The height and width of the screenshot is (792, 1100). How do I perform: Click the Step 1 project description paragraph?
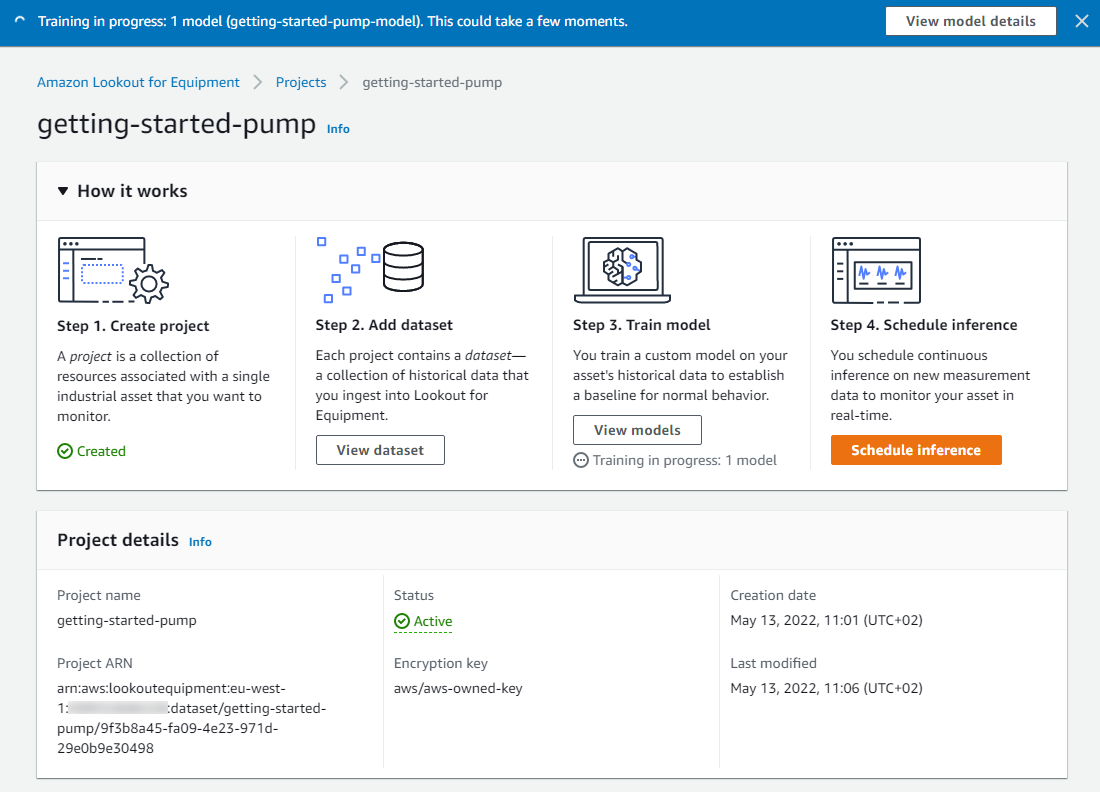point(163,386)
